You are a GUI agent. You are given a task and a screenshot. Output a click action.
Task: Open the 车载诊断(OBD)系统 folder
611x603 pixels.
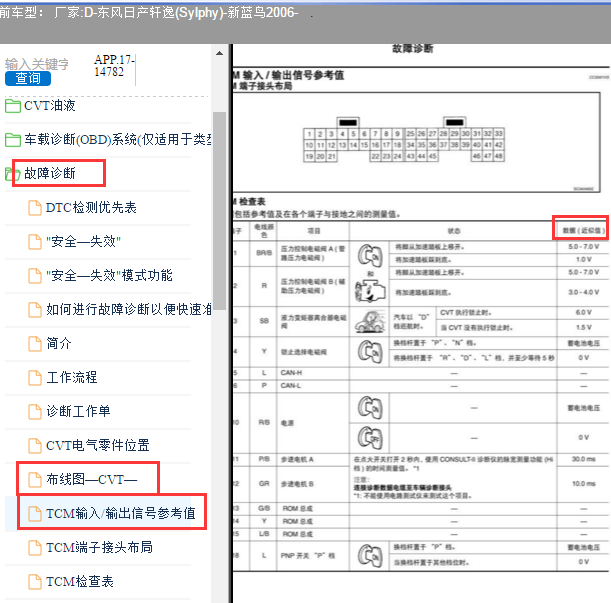(x=118, y=139)
